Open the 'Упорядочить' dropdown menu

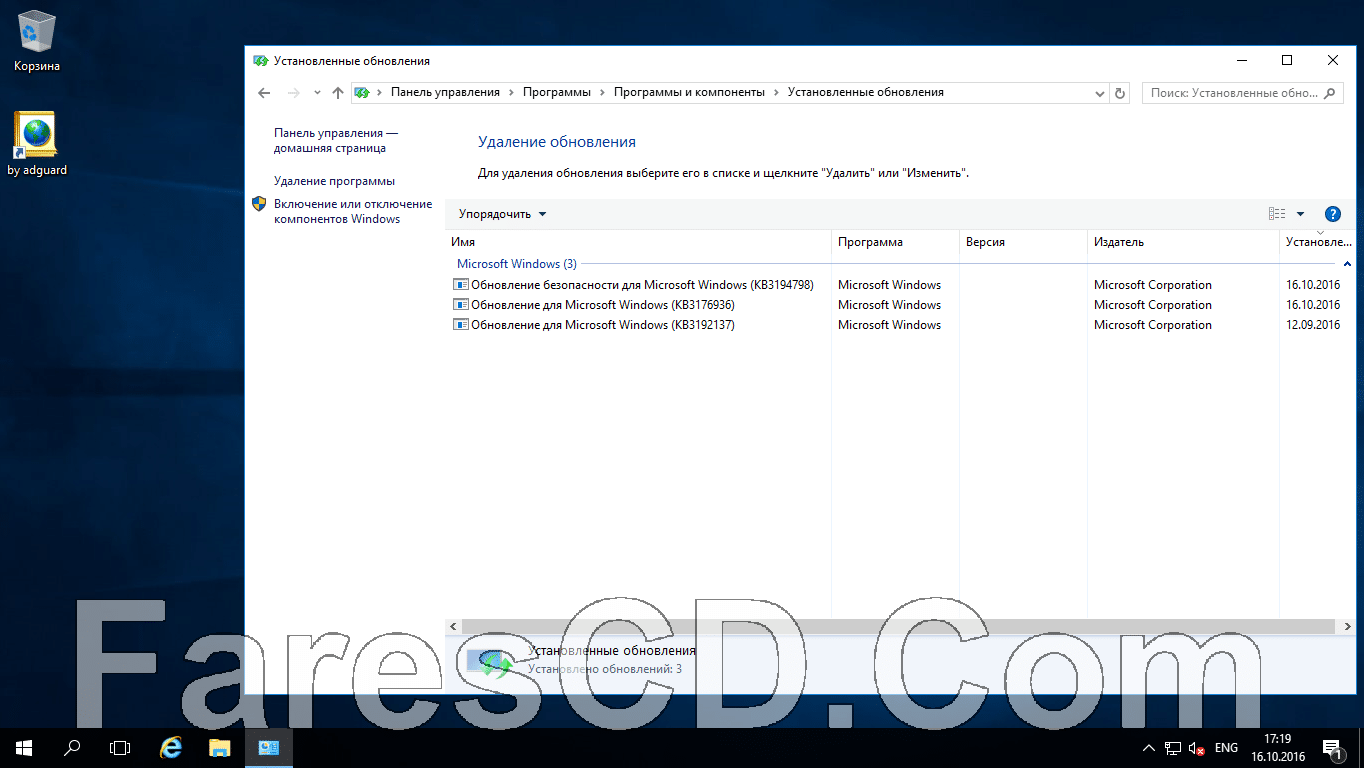point(503,214)
